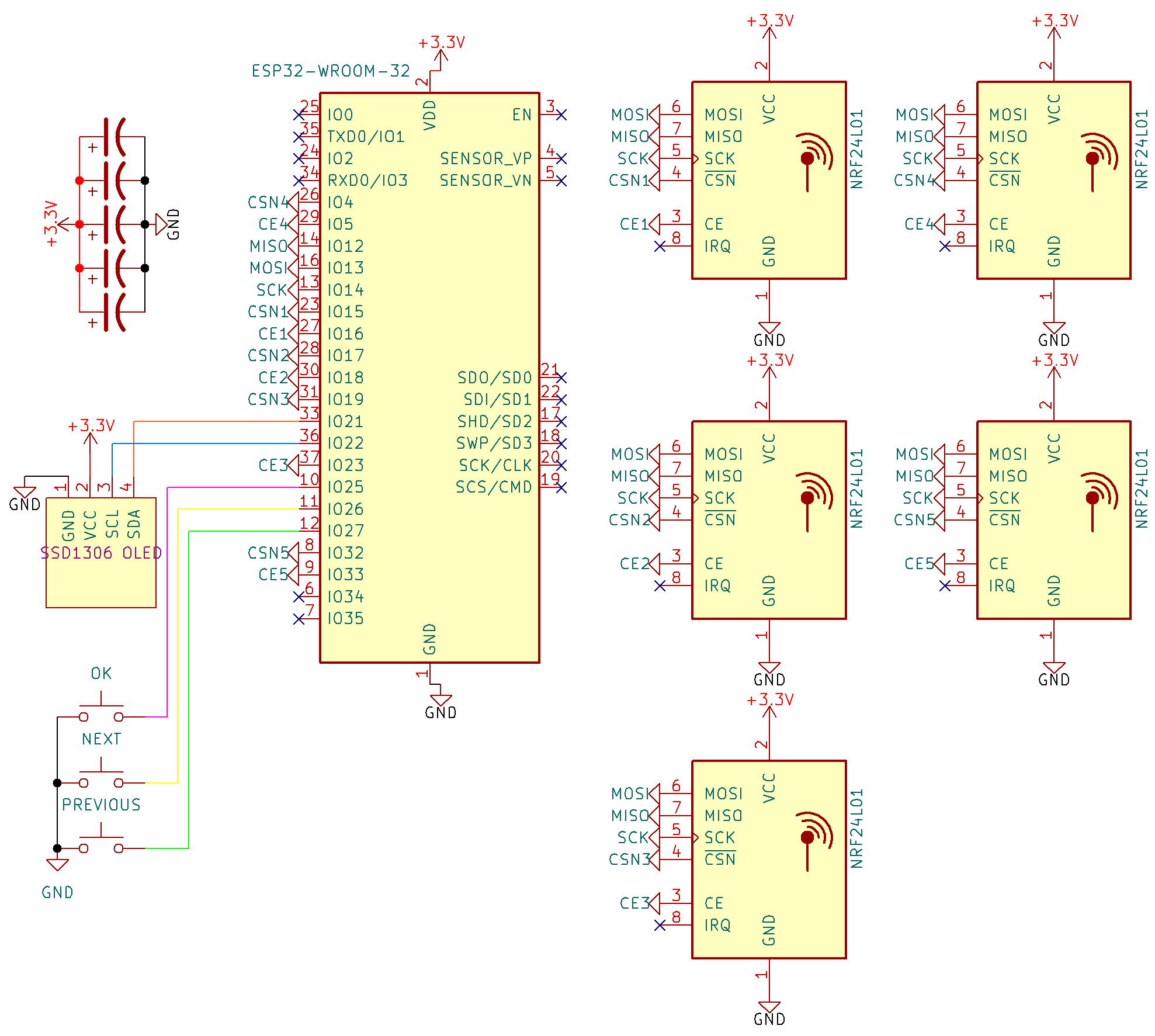Click the GND symbol beside the capacitor bank

(162, 224)
